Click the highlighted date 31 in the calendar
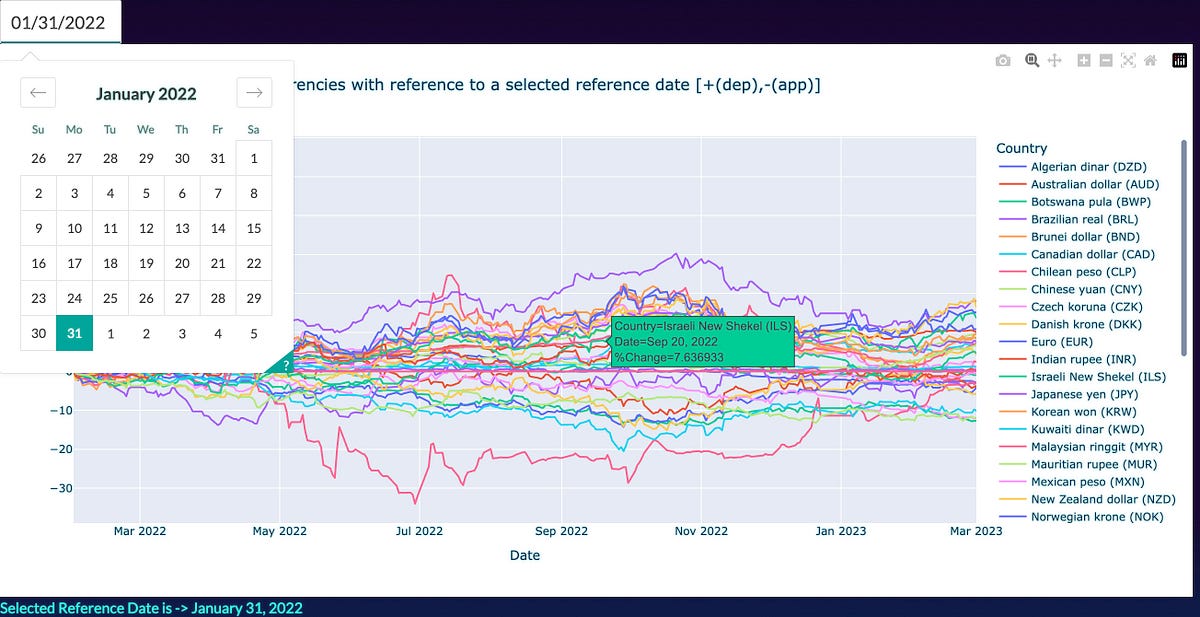The height and width of the screenshot is (617, 1200). 74,333
